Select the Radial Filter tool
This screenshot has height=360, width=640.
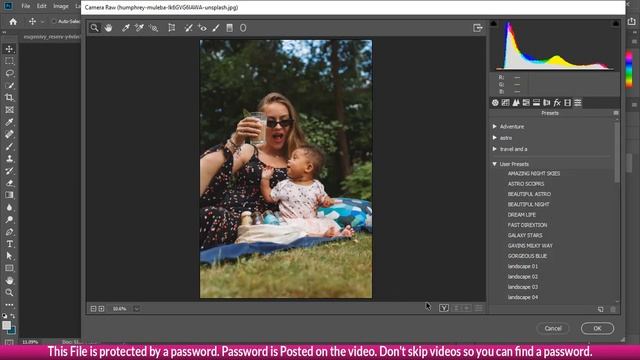click(243, 28)
